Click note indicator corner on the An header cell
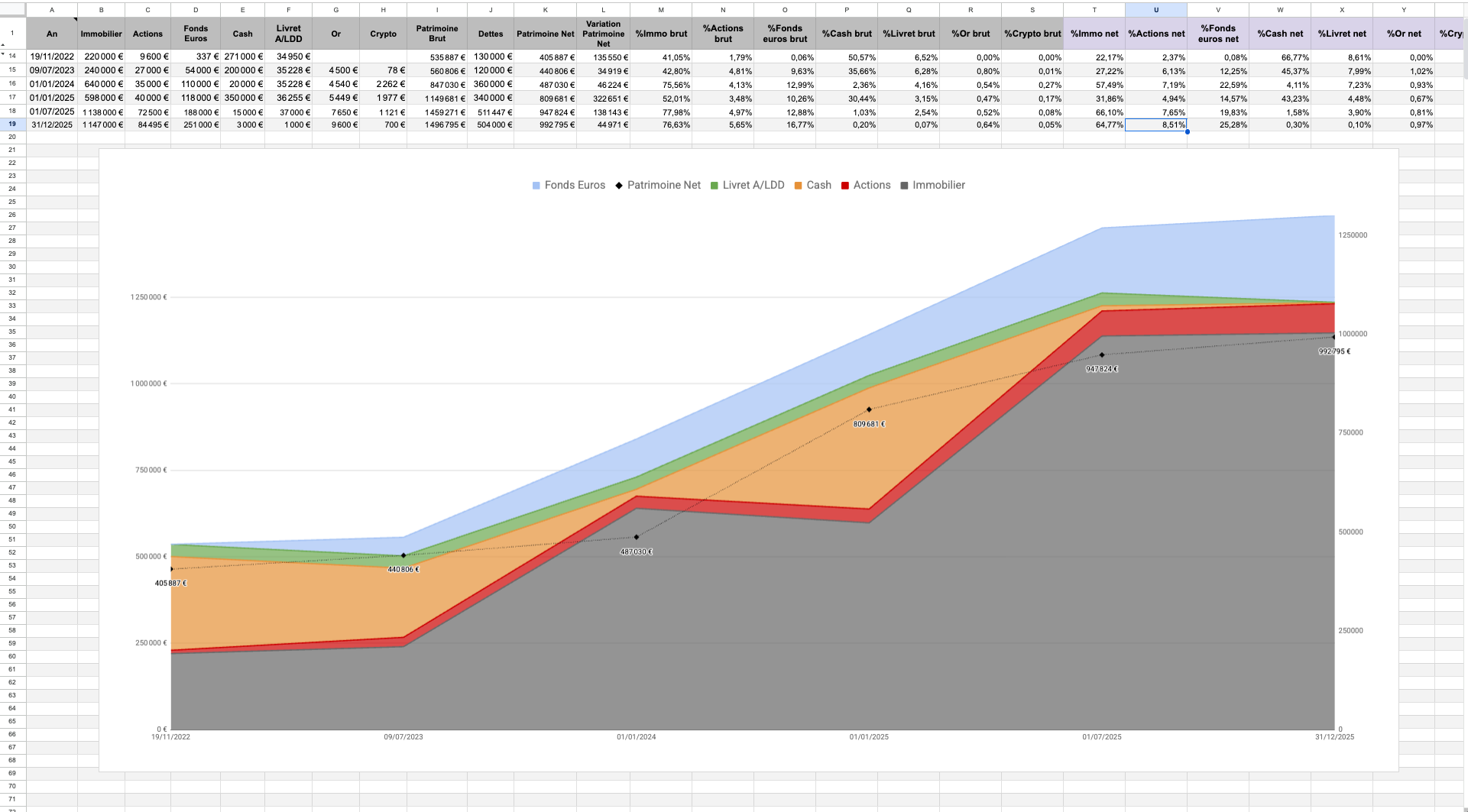1468x812 pixels. (75, 19)
